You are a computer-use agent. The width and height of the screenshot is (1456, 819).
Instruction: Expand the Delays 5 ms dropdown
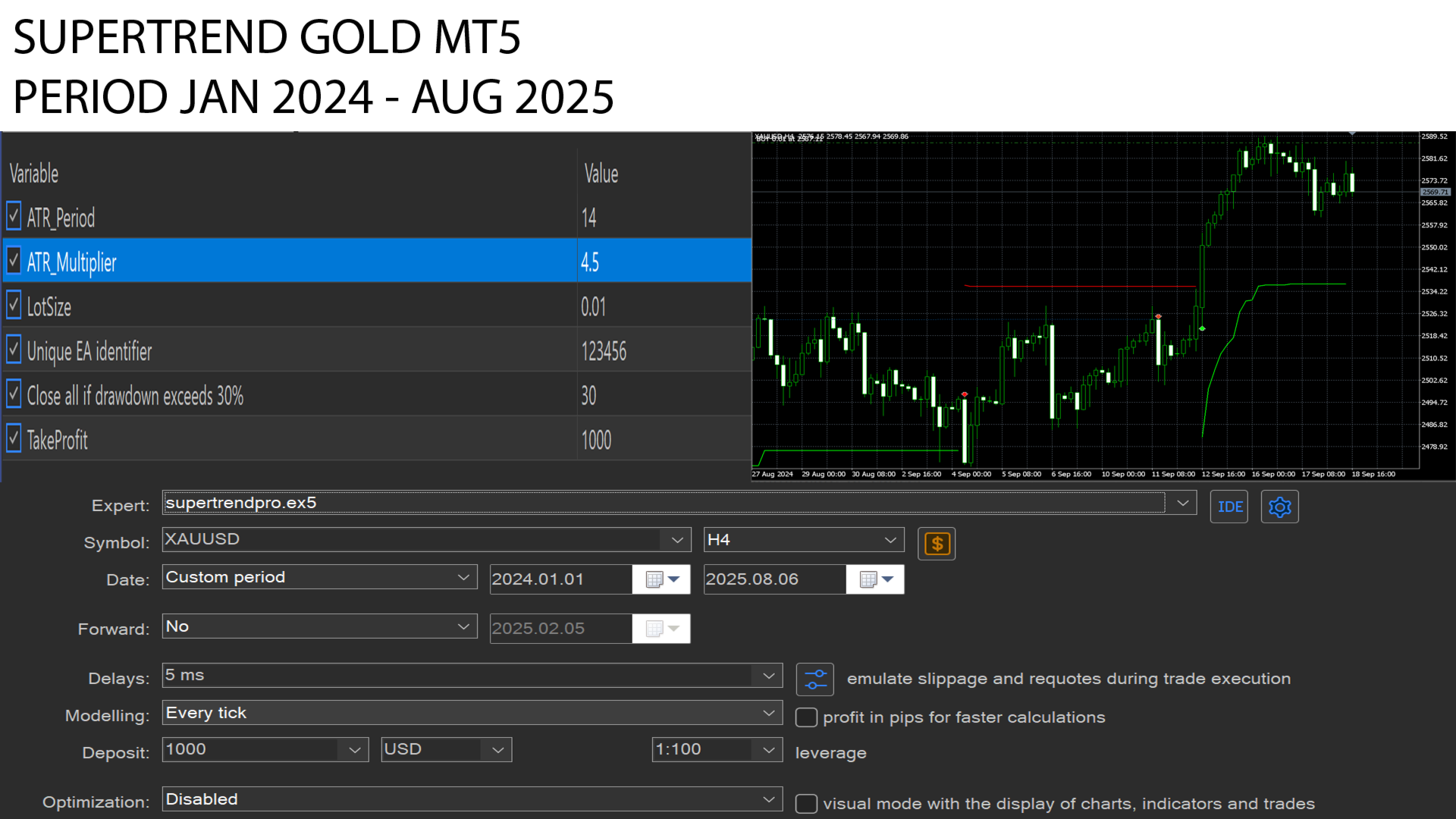(x=768, y=676)
